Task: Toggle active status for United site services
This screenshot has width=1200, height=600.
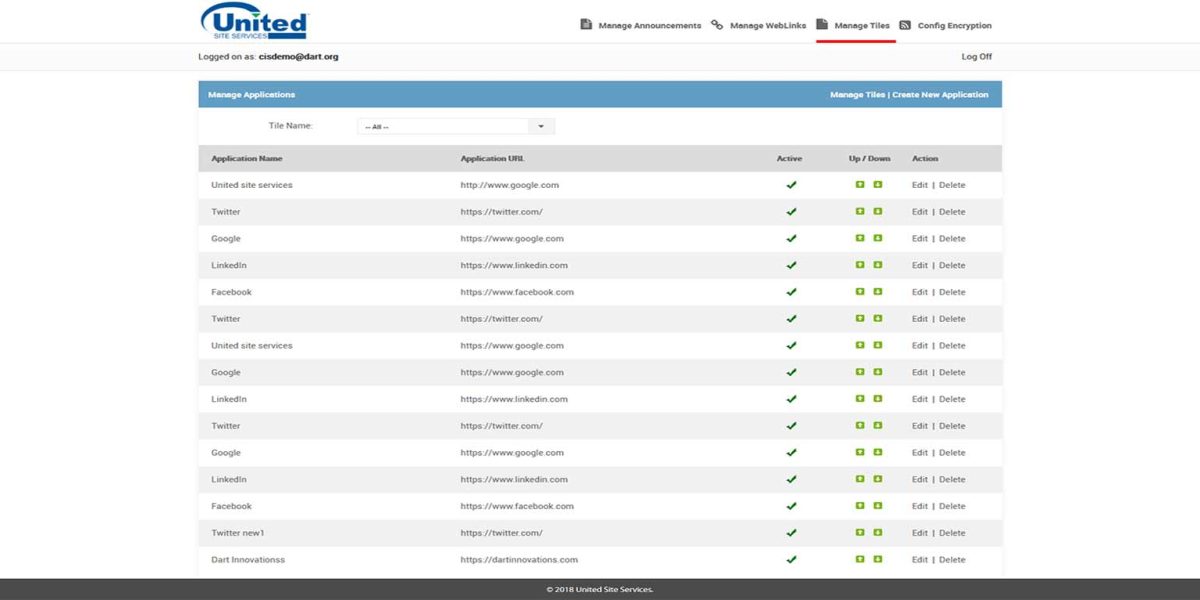Action: pyautogui.click(x=790, y=185)
